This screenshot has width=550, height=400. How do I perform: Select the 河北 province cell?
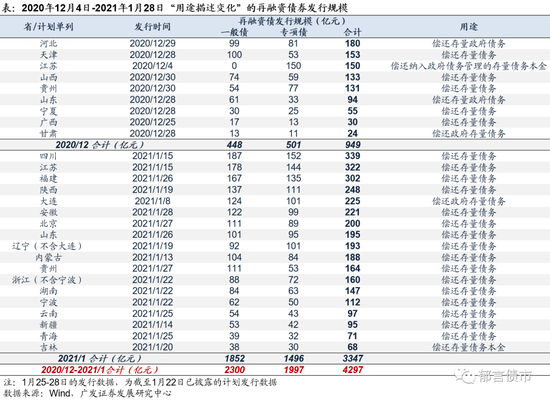(48, 44)
